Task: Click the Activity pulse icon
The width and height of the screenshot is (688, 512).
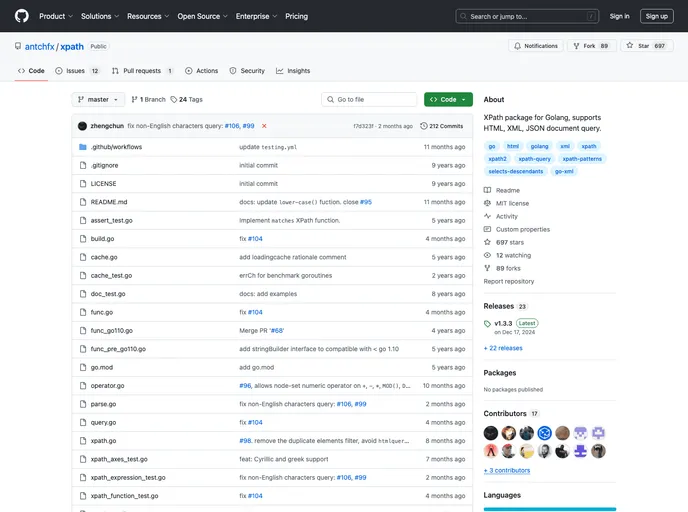Action: (487, 216)
